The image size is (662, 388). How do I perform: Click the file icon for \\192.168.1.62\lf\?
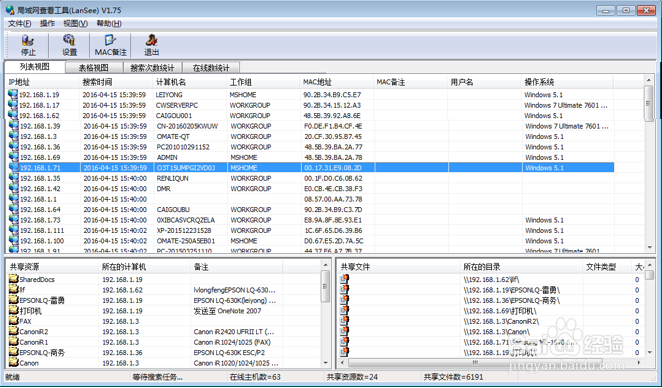345,279
